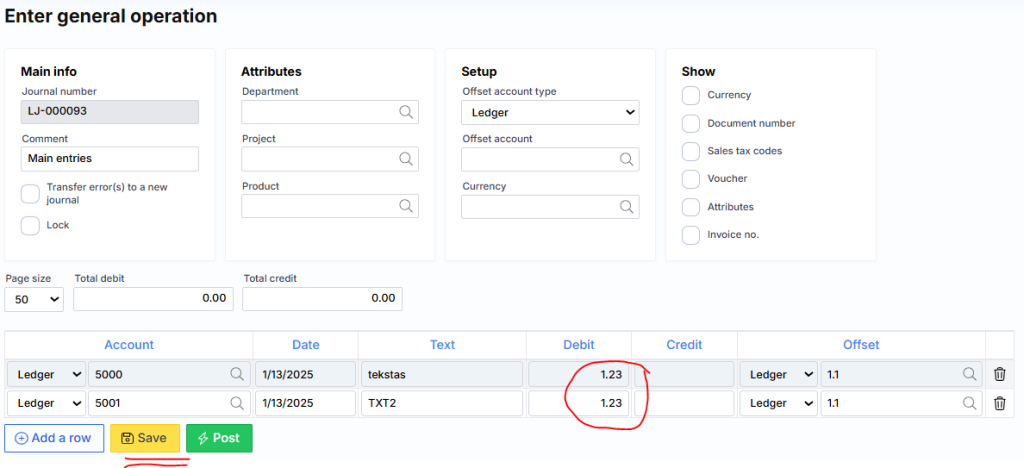Click the Currency field search icon

tap(626, 207)
